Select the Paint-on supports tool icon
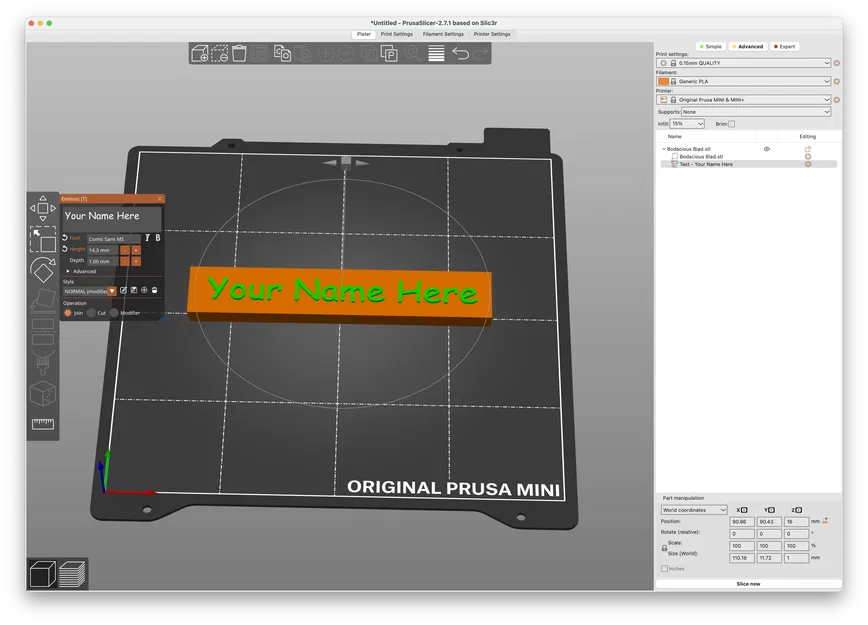 point(43,363)
